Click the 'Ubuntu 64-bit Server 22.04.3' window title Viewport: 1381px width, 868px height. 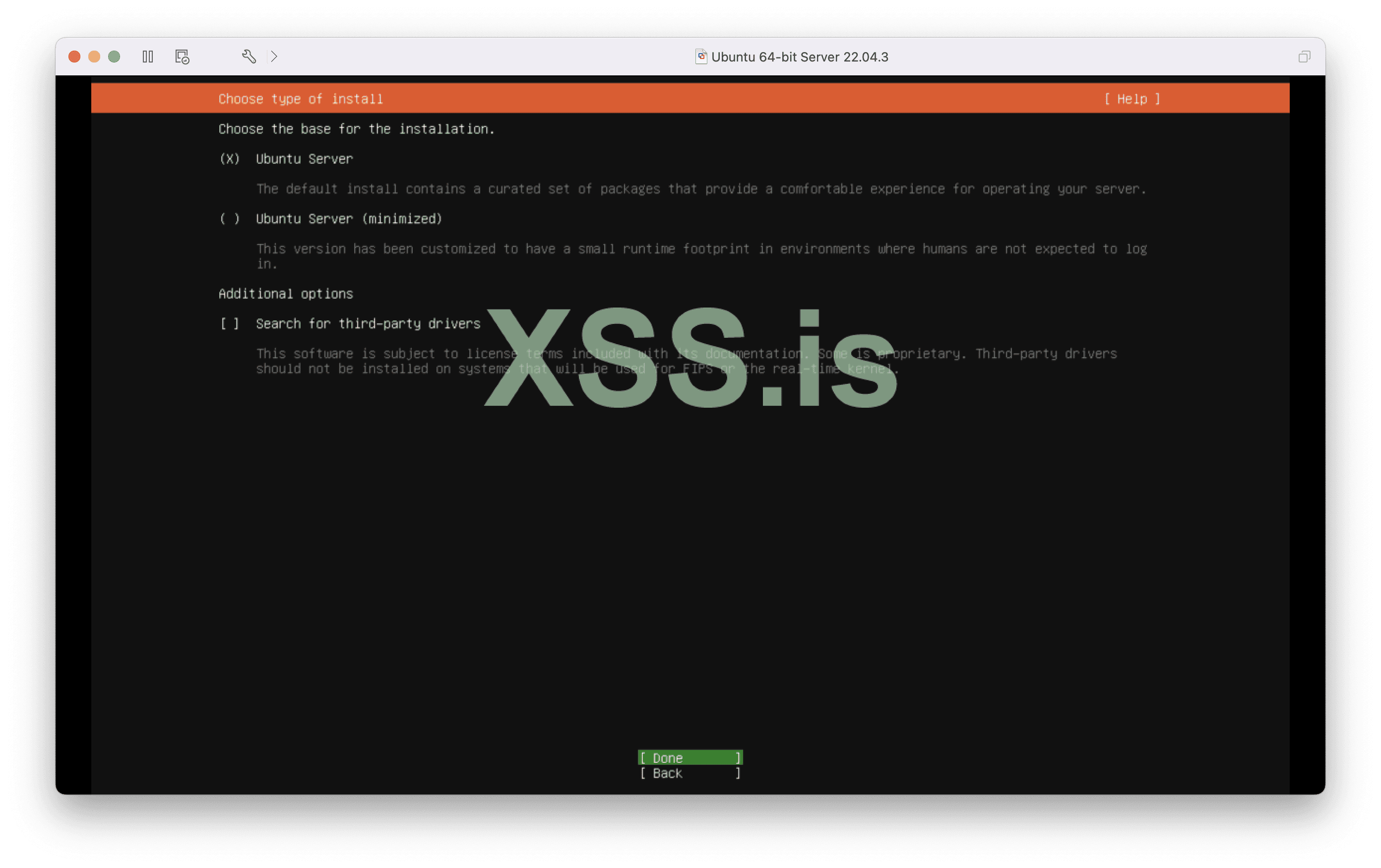(800, 57)
